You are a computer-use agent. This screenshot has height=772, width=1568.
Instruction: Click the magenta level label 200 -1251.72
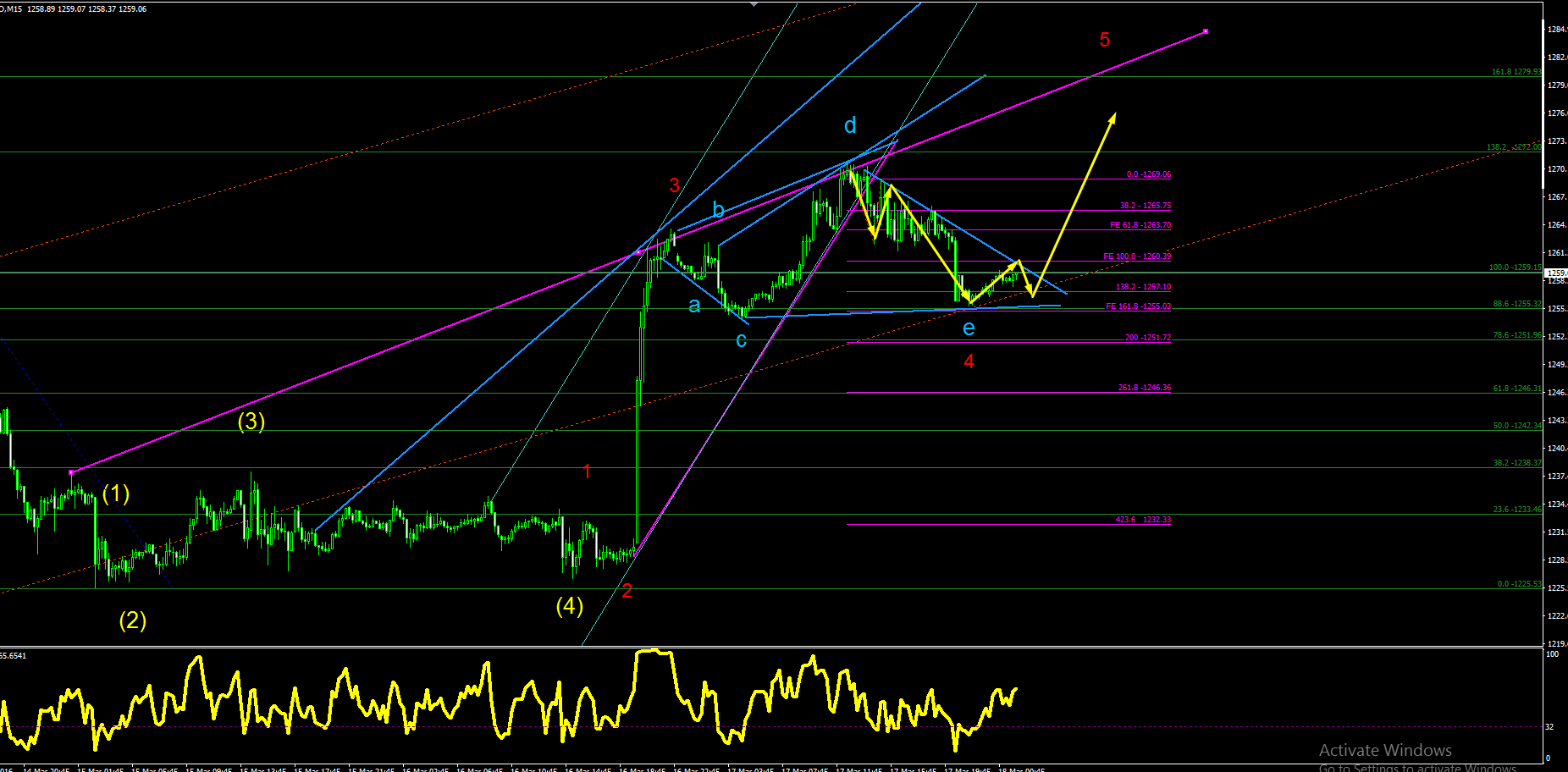[1148, 338]
